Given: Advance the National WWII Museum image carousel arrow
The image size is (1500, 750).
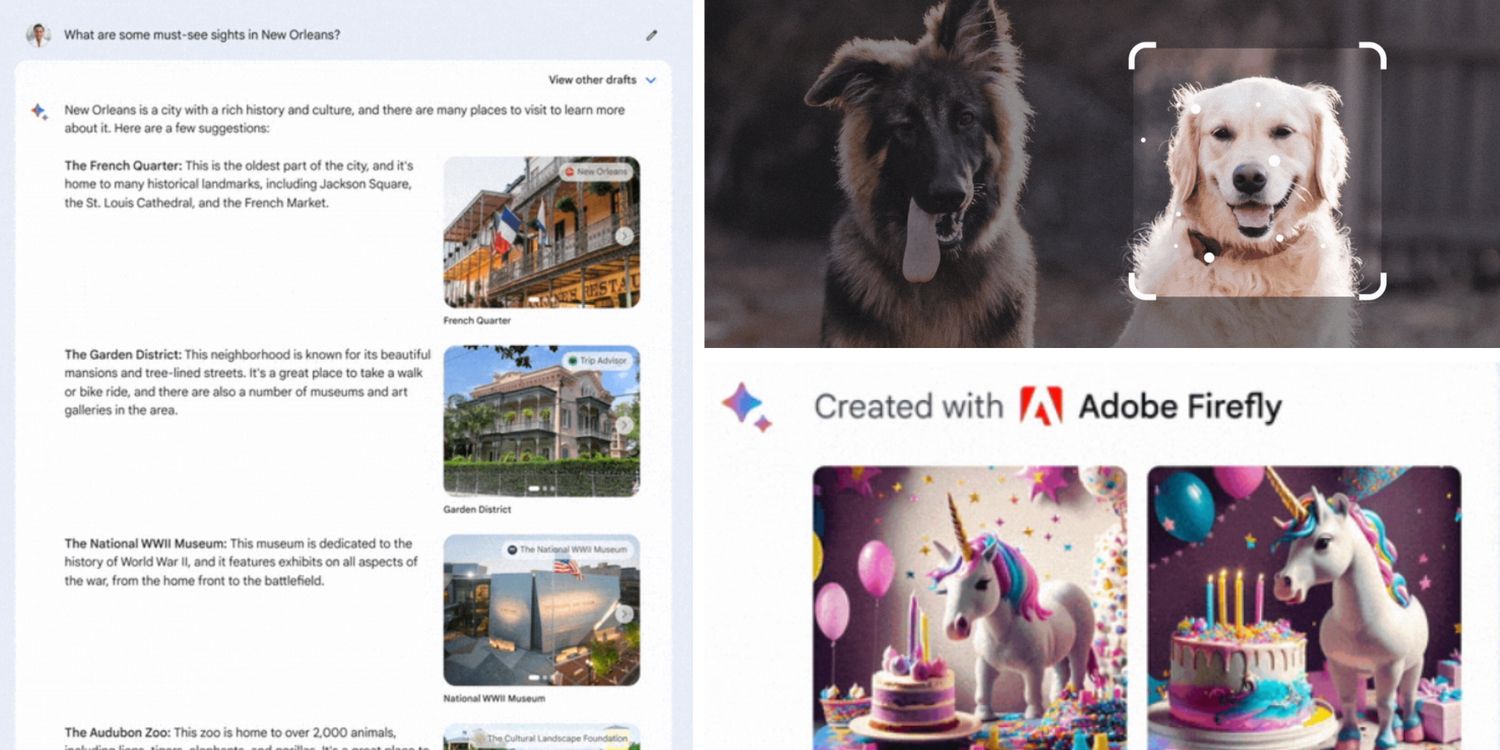Looking at the screenshot, I should (x=624, y=614).
